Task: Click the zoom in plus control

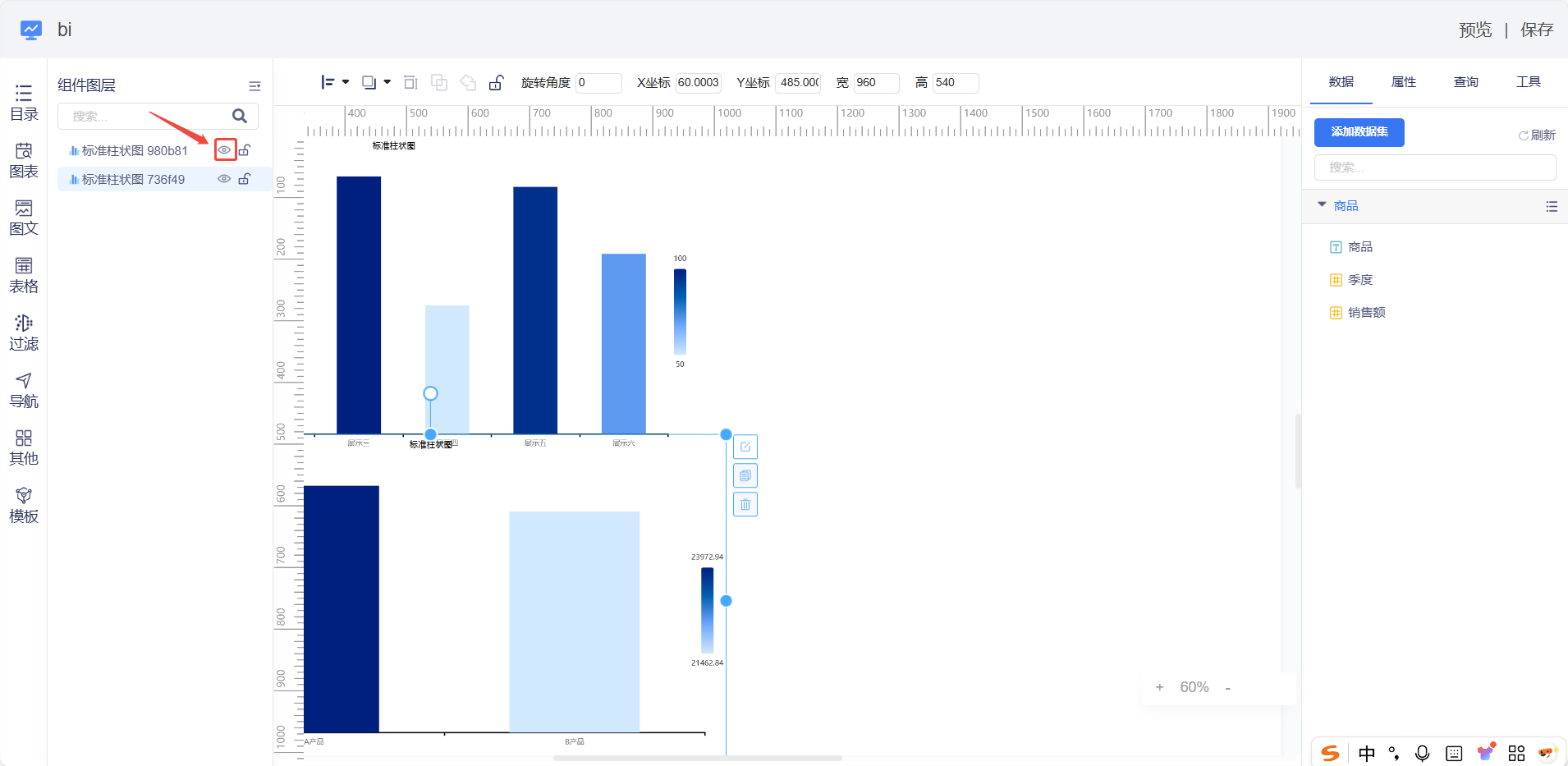Action: click(1159, 688)
